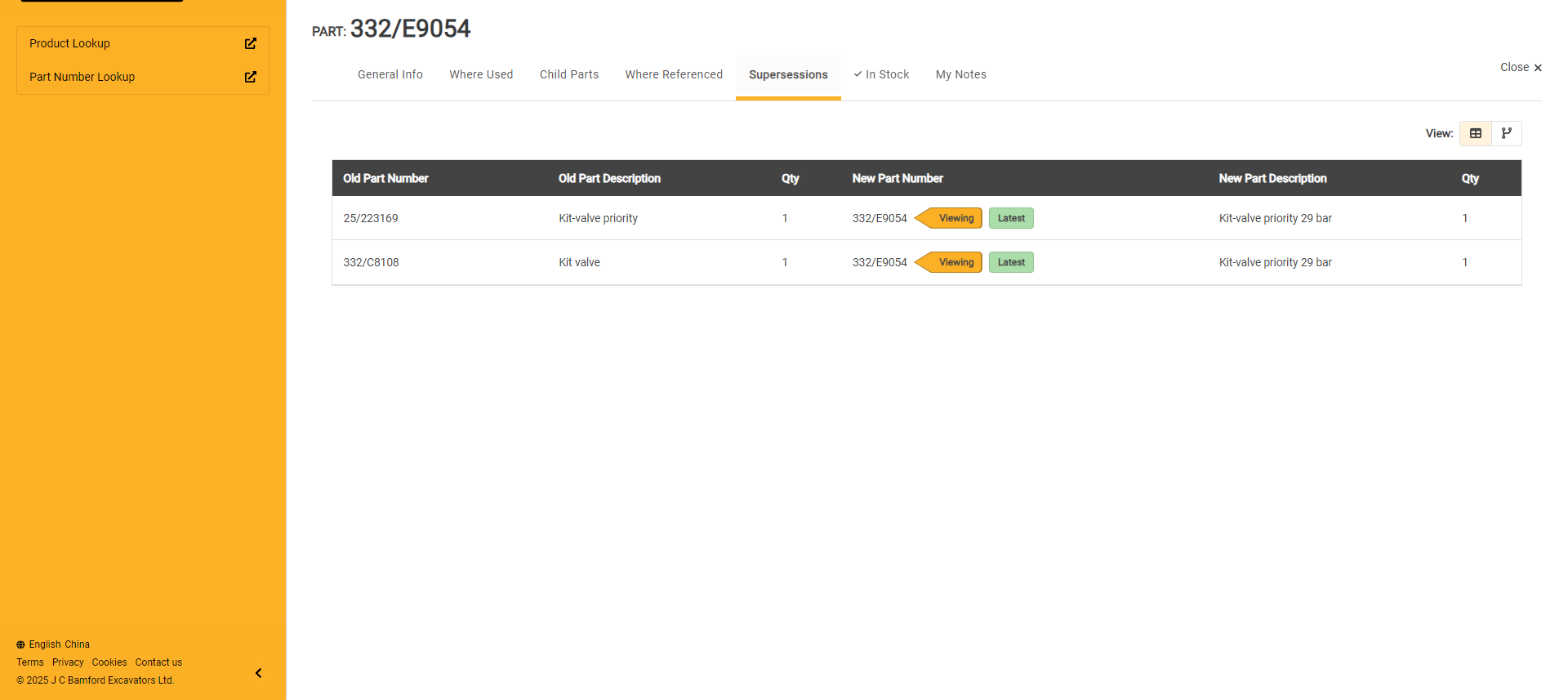Image resolution: width=1568 pixels, height=700 pixels.
Task: Click the Part Number Lookup external link icon
Action: point(251,77)
